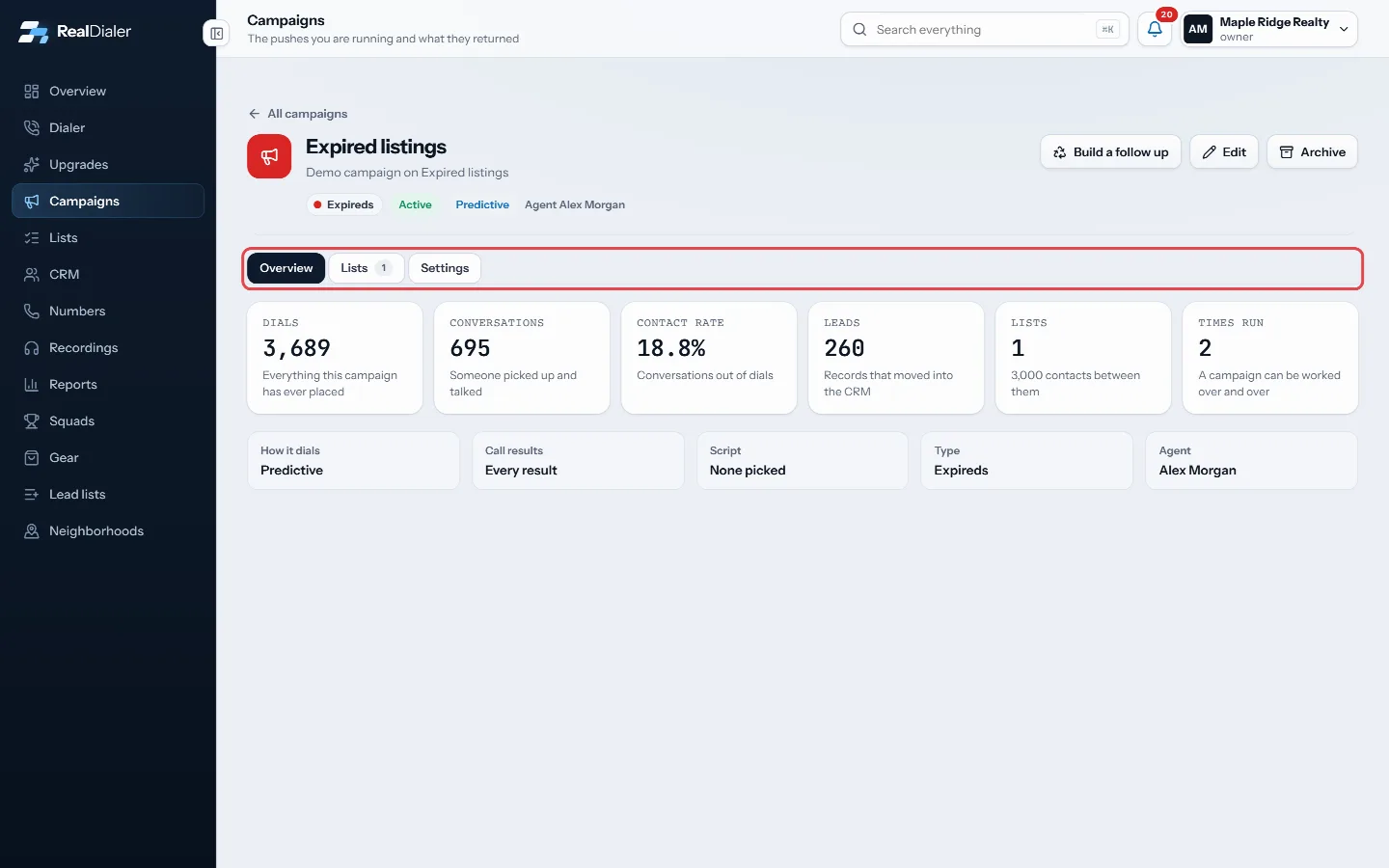1389x868 pixels.
Task: Follow the All campaigns link
Action: click(x=298, y=114)
